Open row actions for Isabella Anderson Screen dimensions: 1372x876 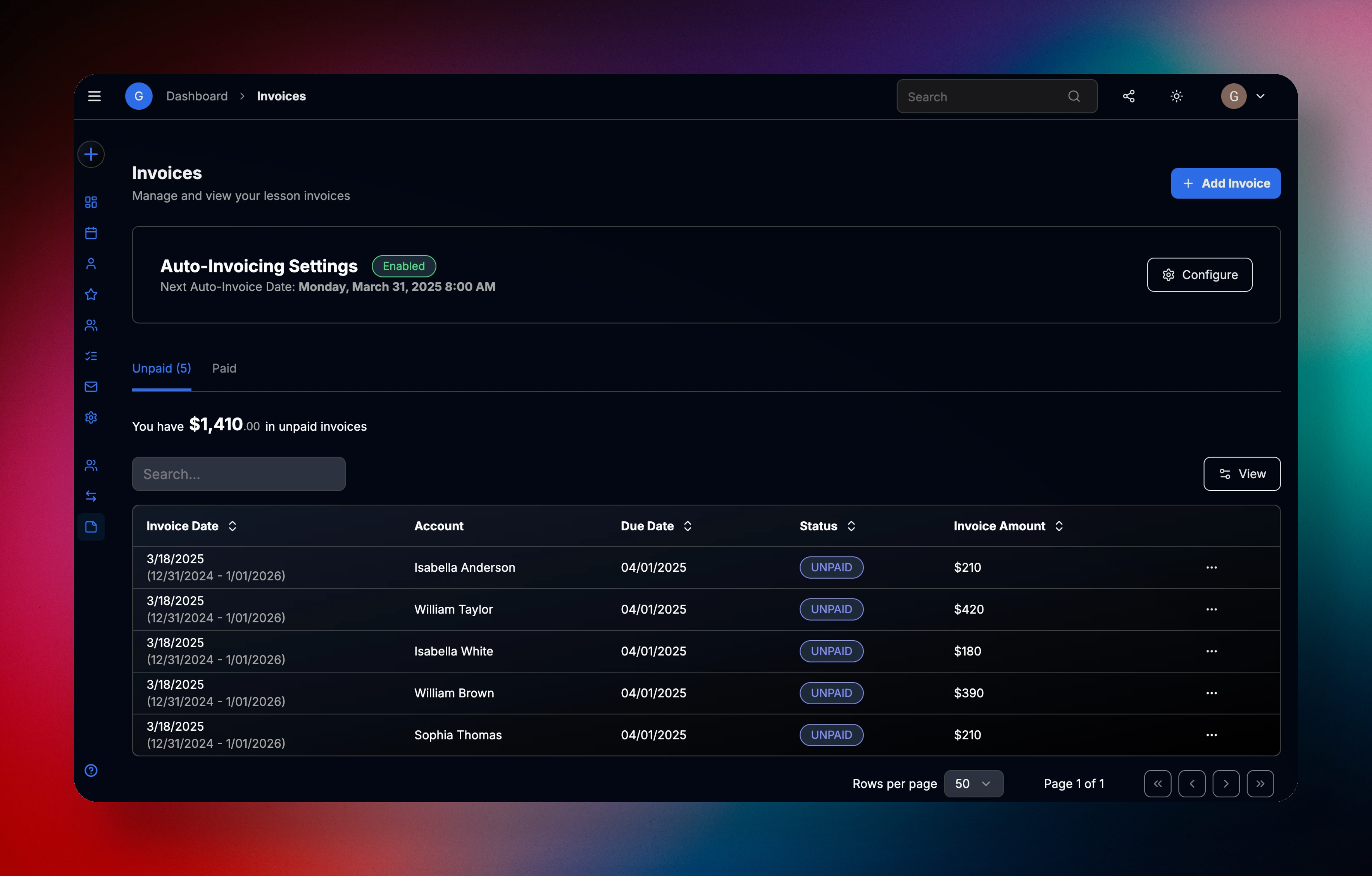click(x=1211, y=567)
